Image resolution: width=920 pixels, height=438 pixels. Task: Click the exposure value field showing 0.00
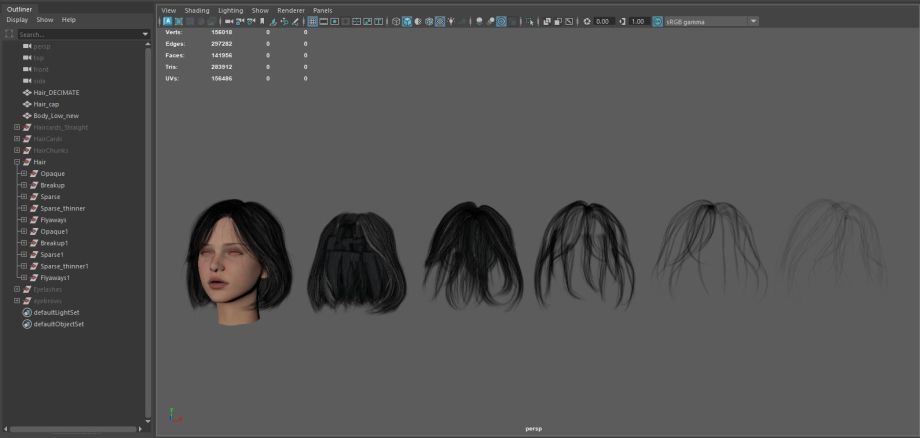pos(603,21)
